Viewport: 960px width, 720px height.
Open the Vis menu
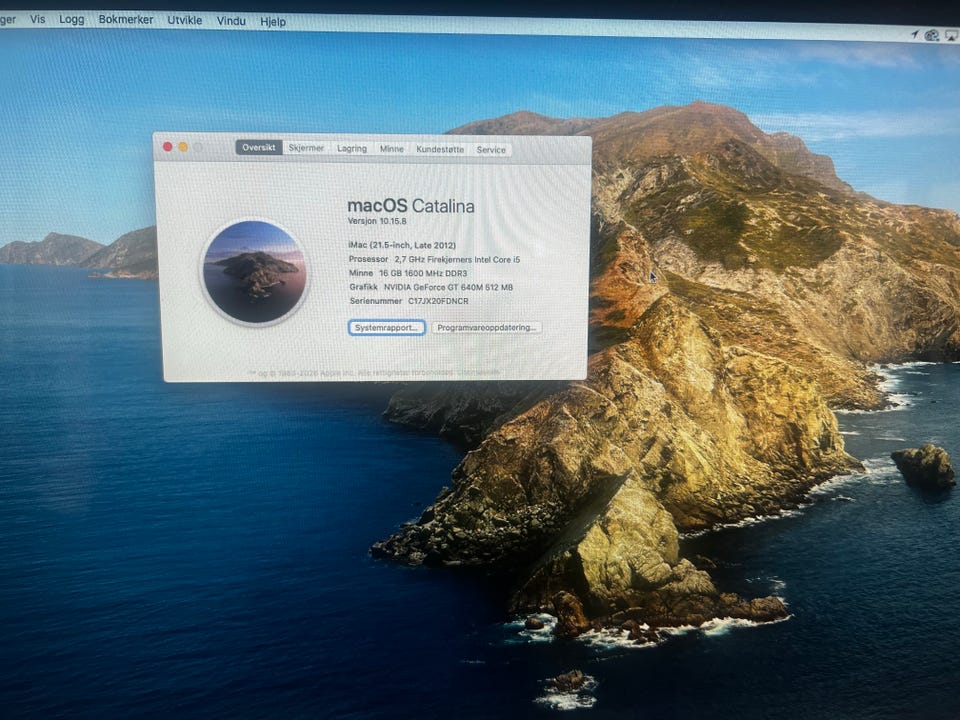tap(38, 19)
